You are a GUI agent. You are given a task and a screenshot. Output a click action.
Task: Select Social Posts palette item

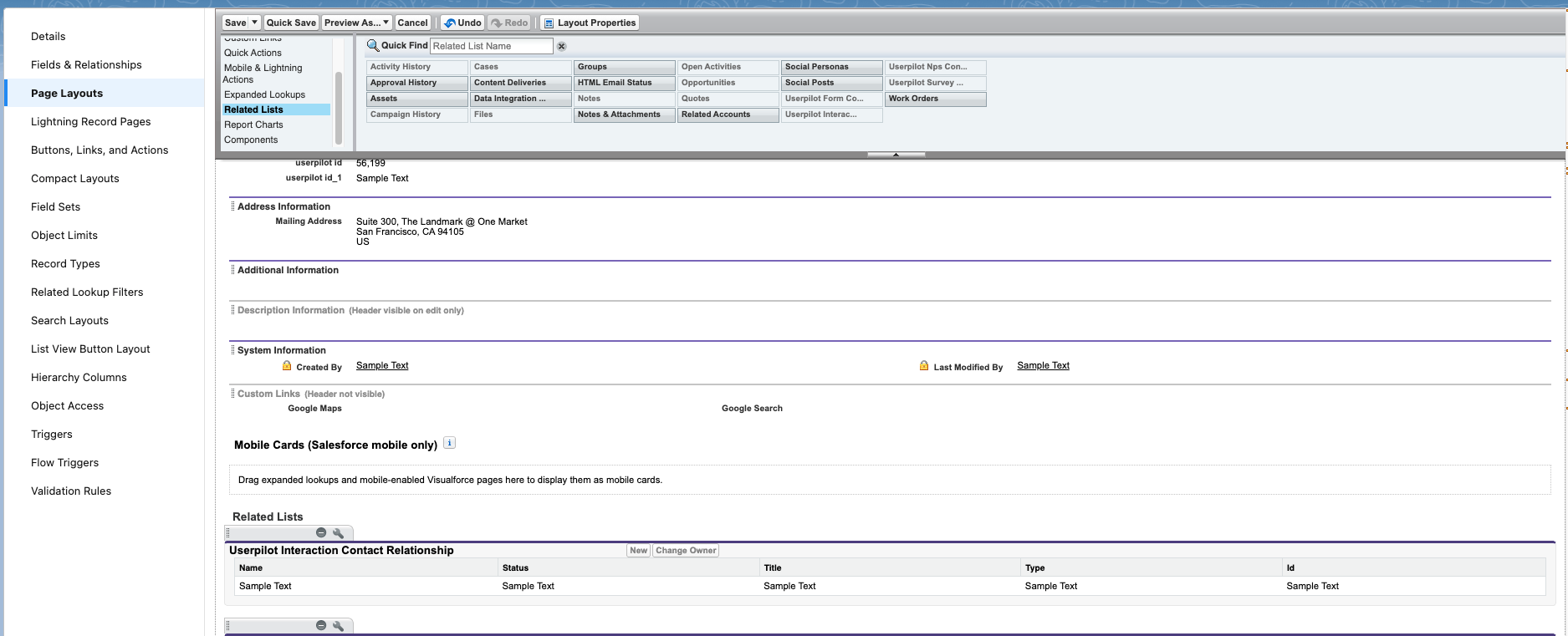(832, 83)
